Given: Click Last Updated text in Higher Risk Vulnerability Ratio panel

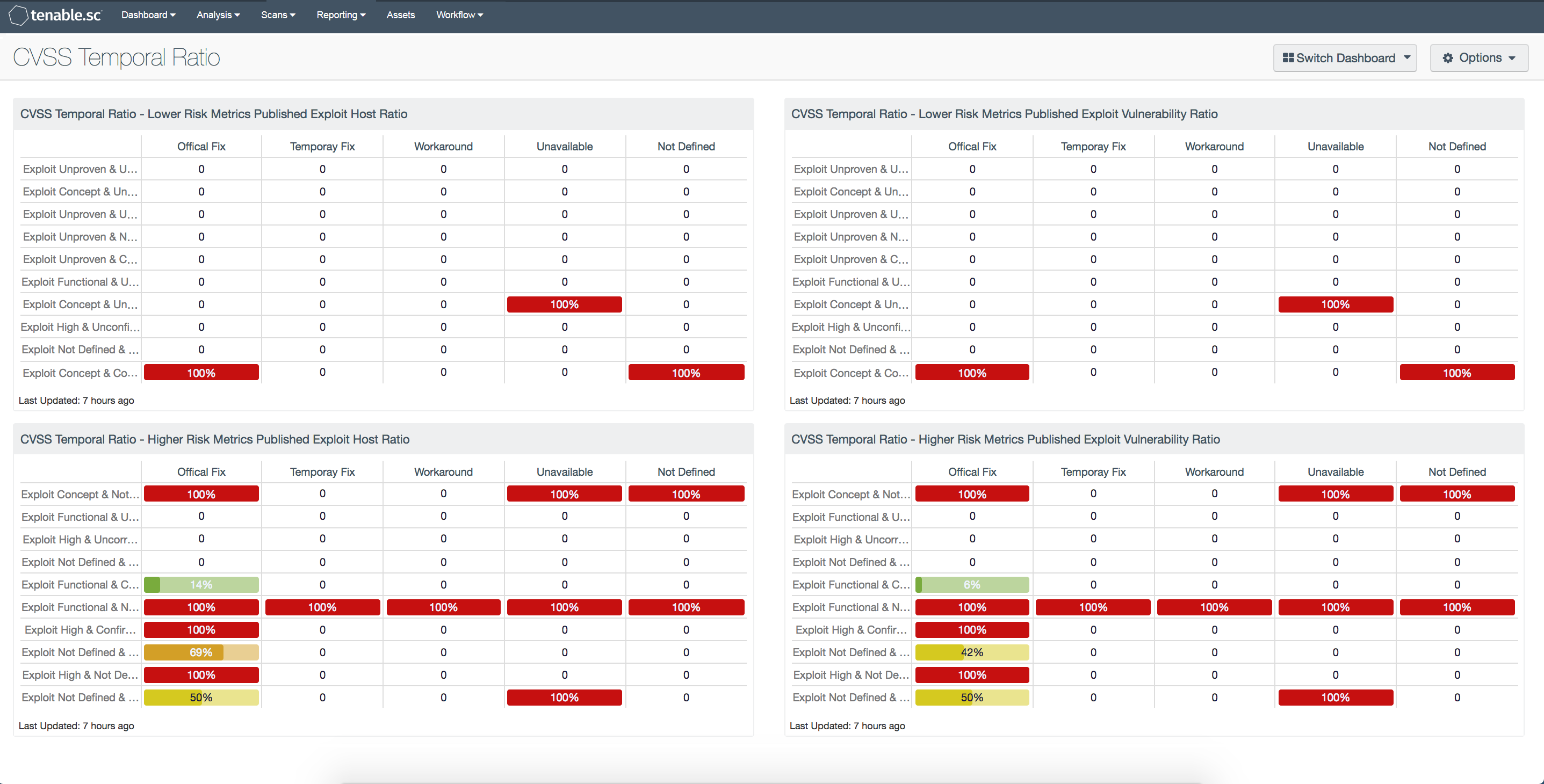Looking at the screenshot, I should pos(847,725).
